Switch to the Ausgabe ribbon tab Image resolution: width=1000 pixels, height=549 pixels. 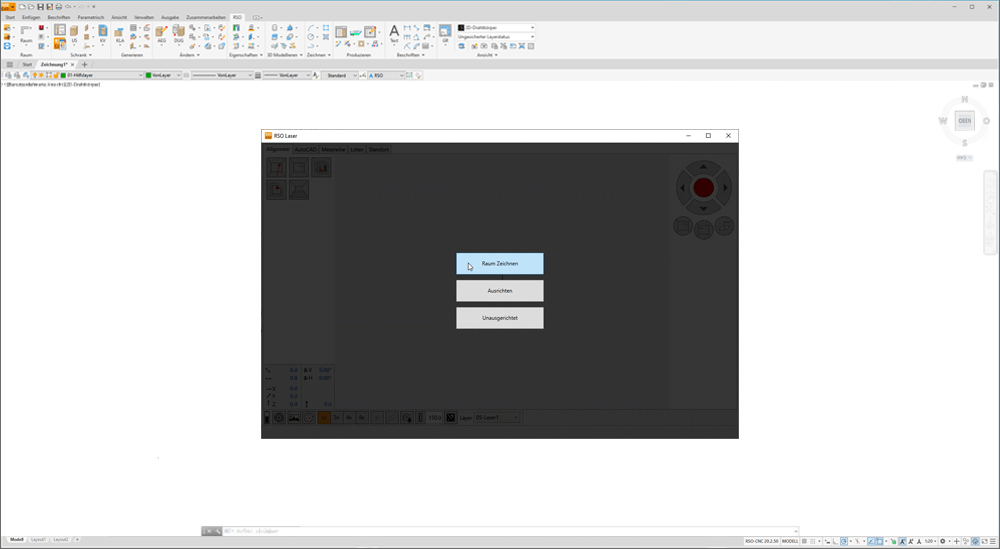(x=169, y=17)
